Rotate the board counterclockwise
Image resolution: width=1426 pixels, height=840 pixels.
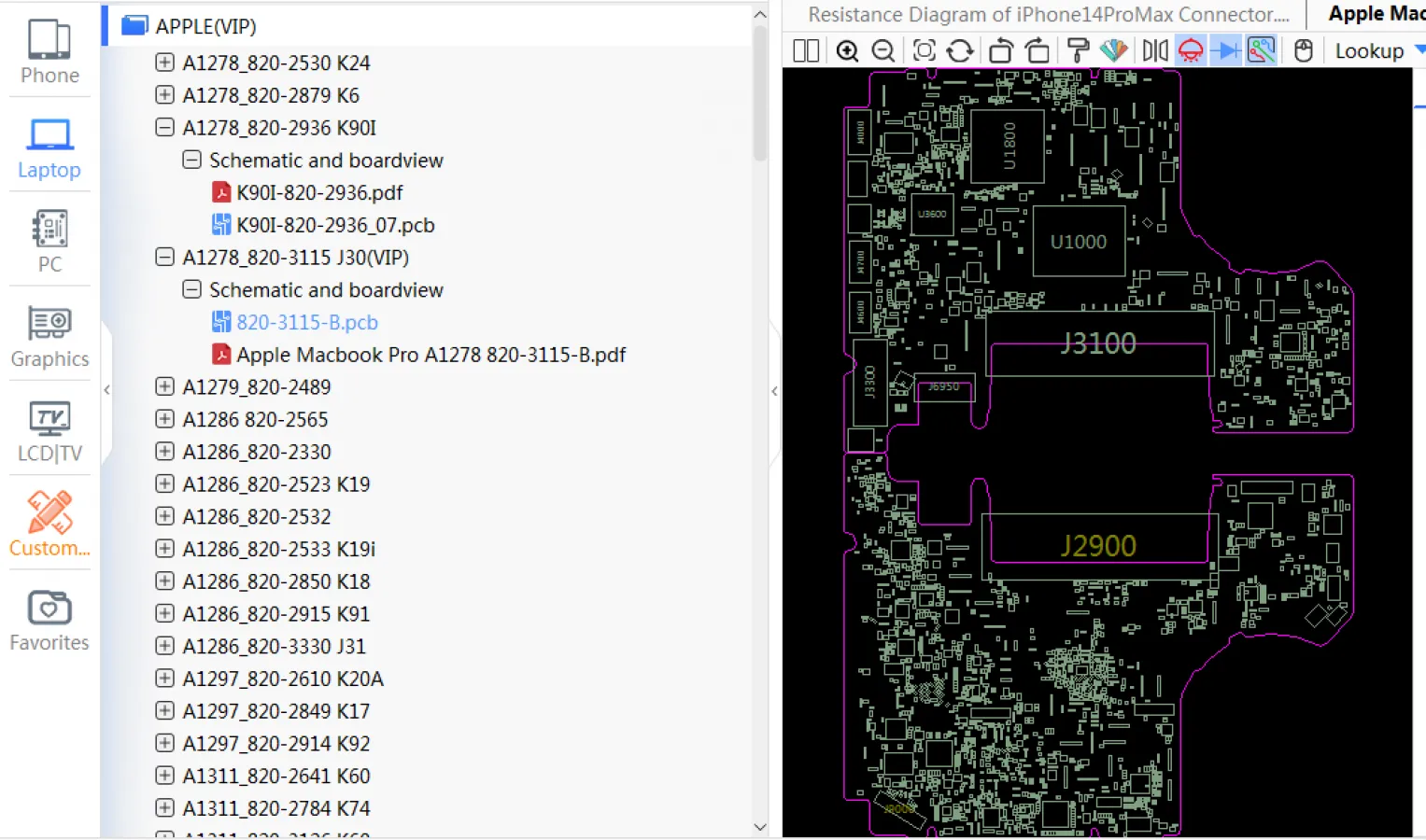(x=1000, y=50)
